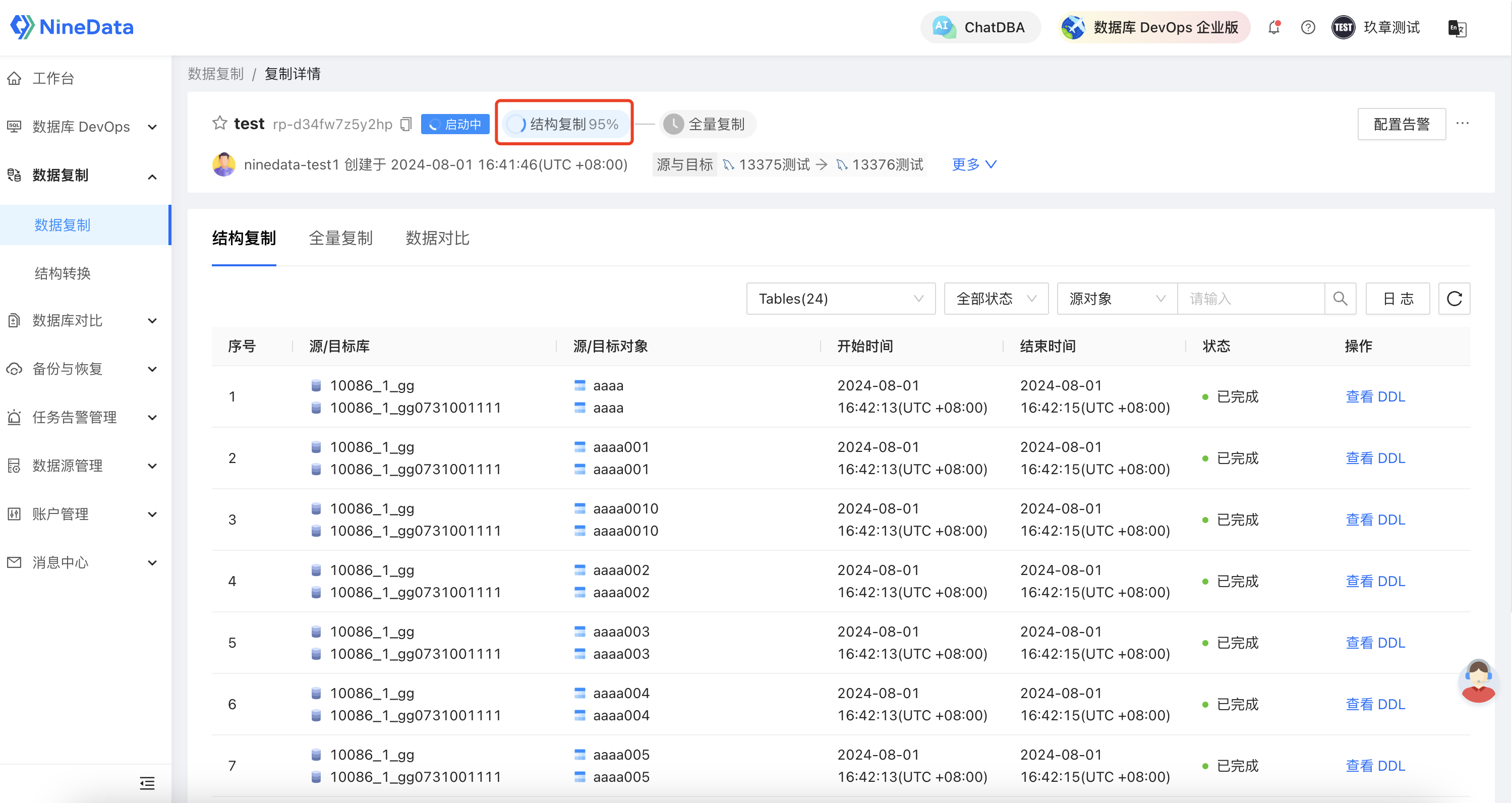The image size is (1512, 803).
Task: Click the search magnifier icon
Action: [x=1340, y=298]
